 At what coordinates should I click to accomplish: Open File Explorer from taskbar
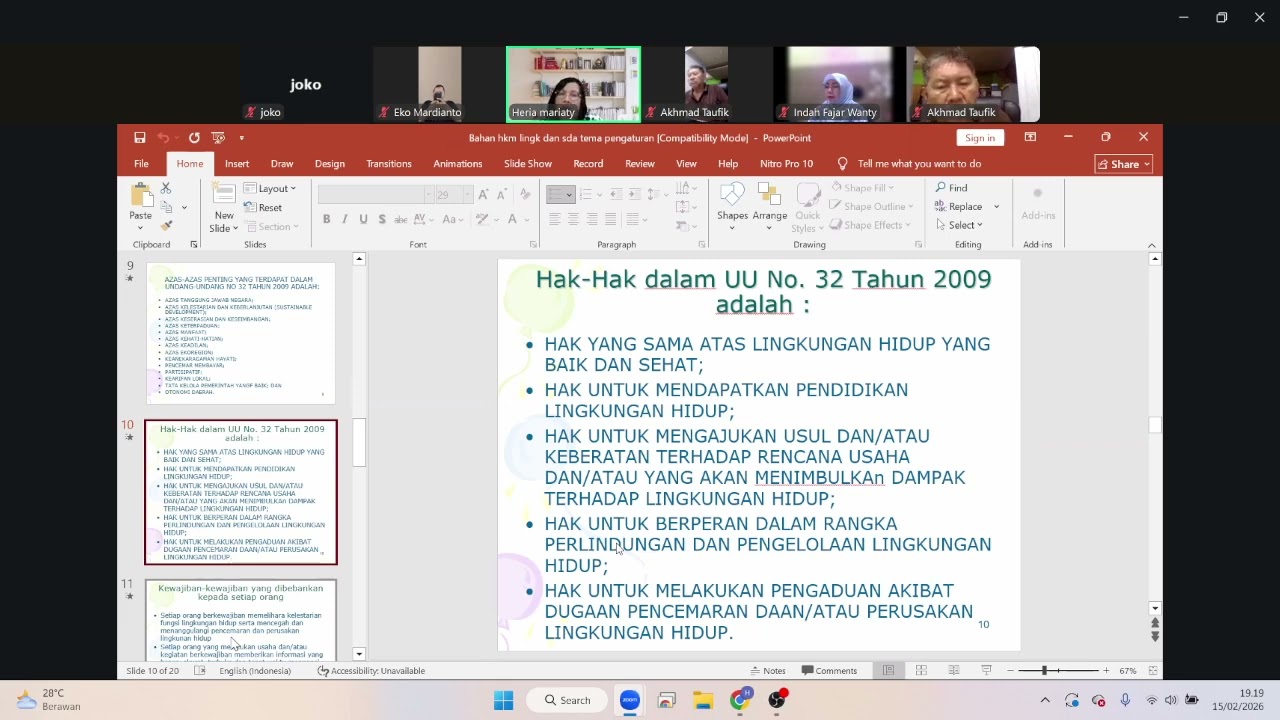703,700
